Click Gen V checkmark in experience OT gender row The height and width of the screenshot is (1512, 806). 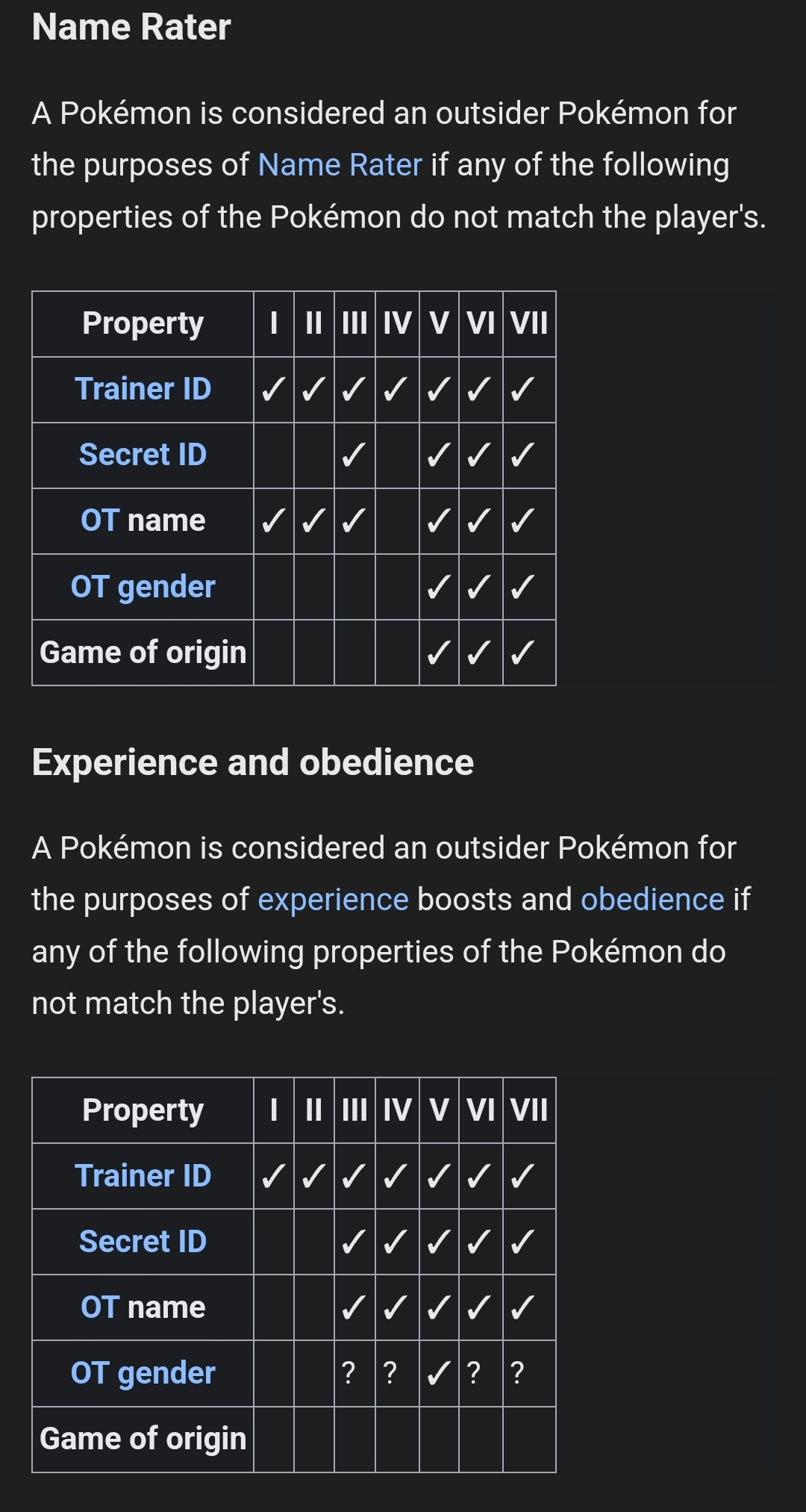439,1373
